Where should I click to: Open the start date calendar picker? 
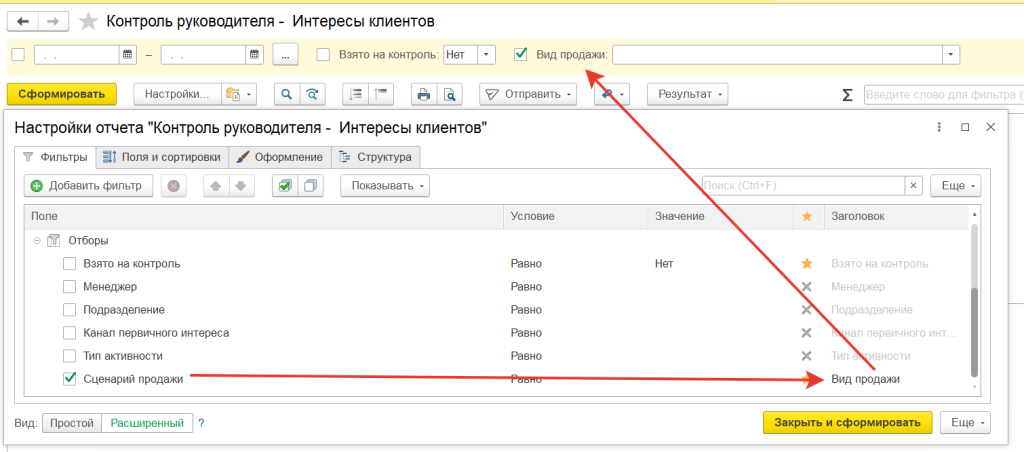tap(127, 55)
